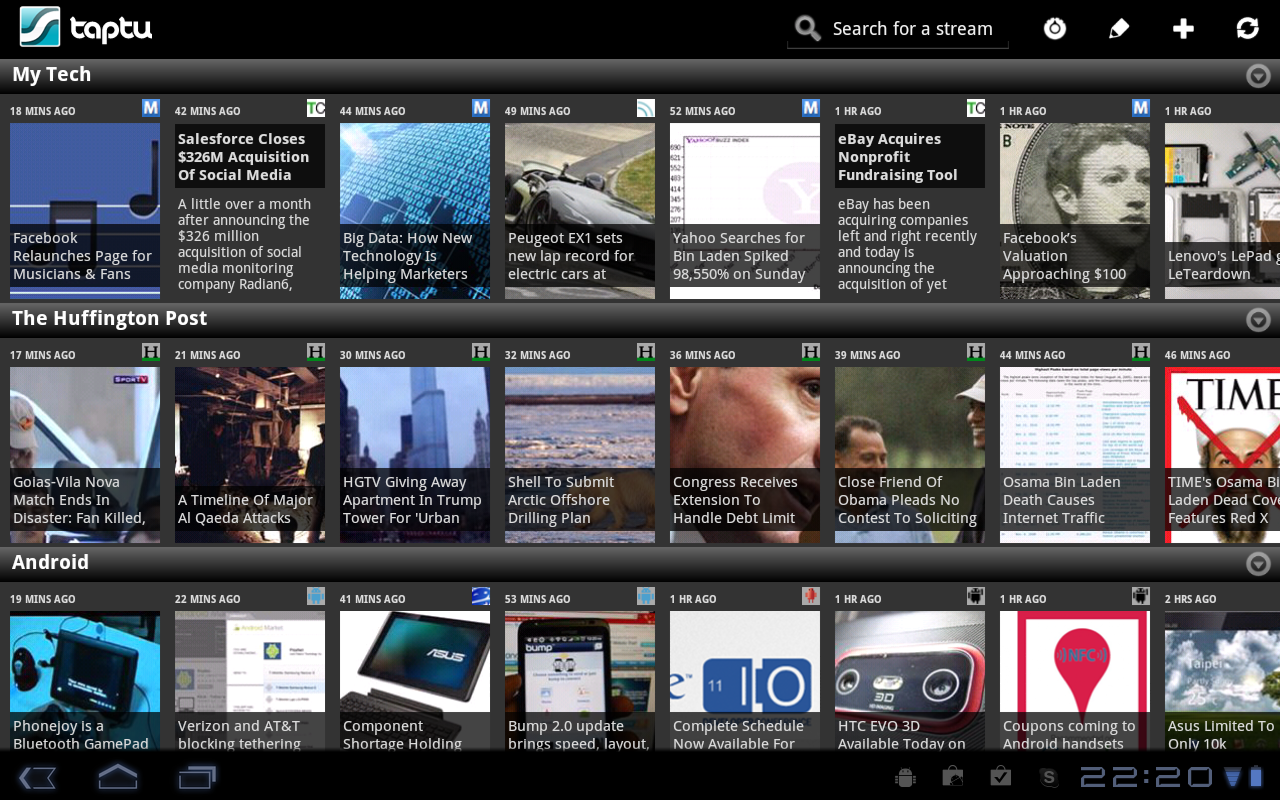Open the Android stream dropdown arrow
Image resolution: width=1280 pixels, height=800 pixels.
tap(1258, 564)
